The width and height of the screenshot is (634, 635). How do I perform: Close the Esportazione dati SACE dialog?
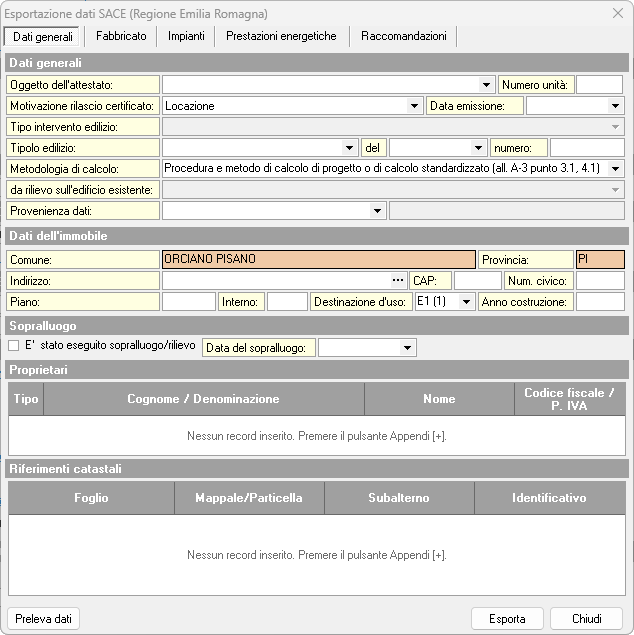[x=615, y=13]
